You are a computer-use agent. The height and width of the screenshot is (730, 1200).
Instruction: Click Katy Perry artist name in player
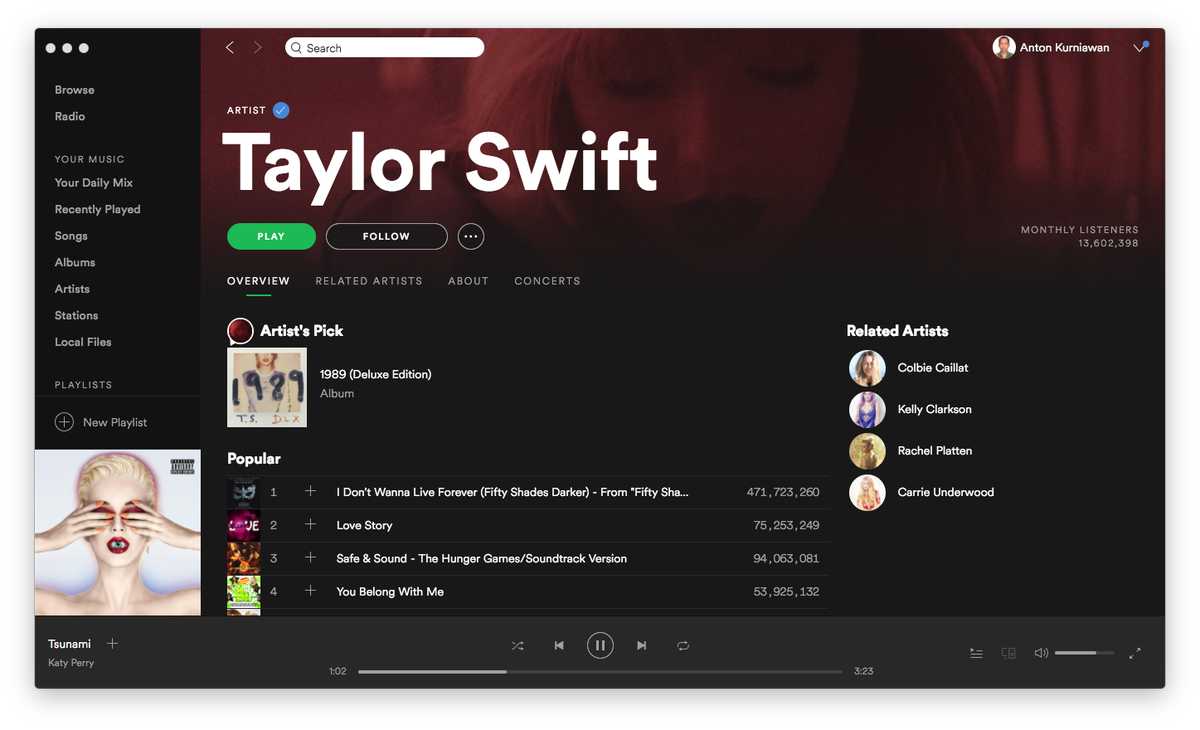click(x=71, y=663)
